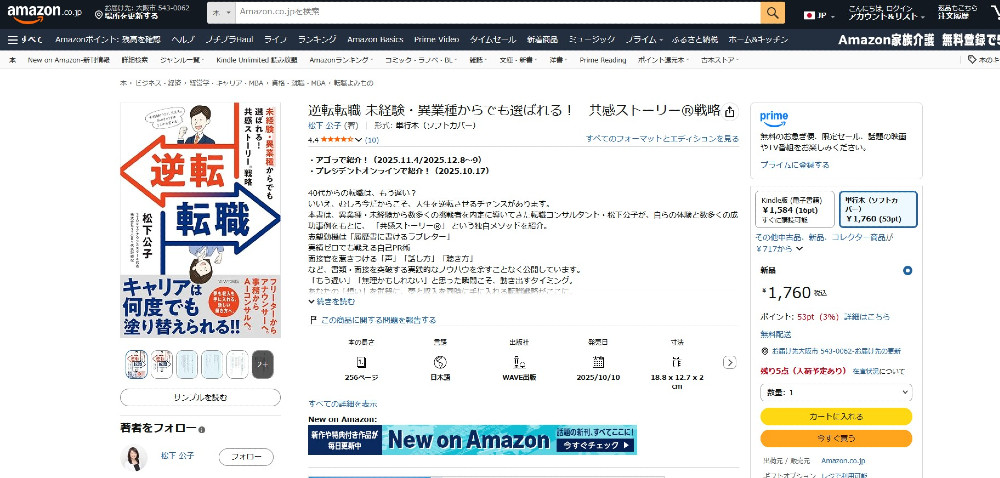Open the コミック・ラノベ・BL submenu
The width and height of the screenshot is (1000, 478).
pyautogui.click(x=422, y=60)
